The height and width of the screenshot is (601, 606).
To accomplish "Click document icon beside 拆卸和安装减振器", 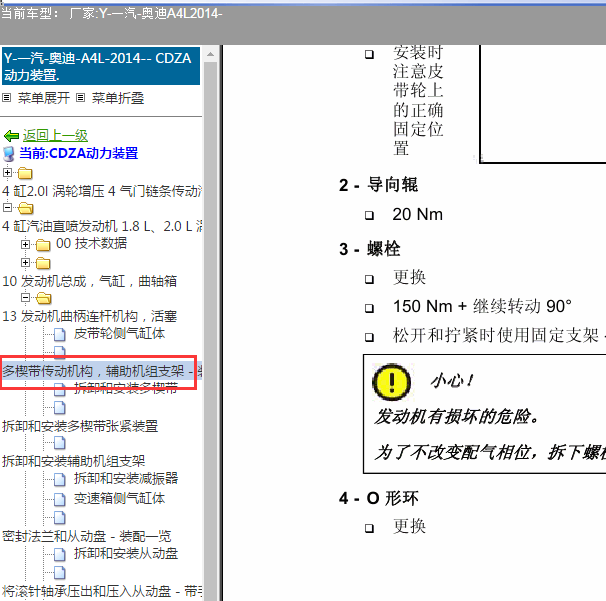I will click(x=60, y=480).
